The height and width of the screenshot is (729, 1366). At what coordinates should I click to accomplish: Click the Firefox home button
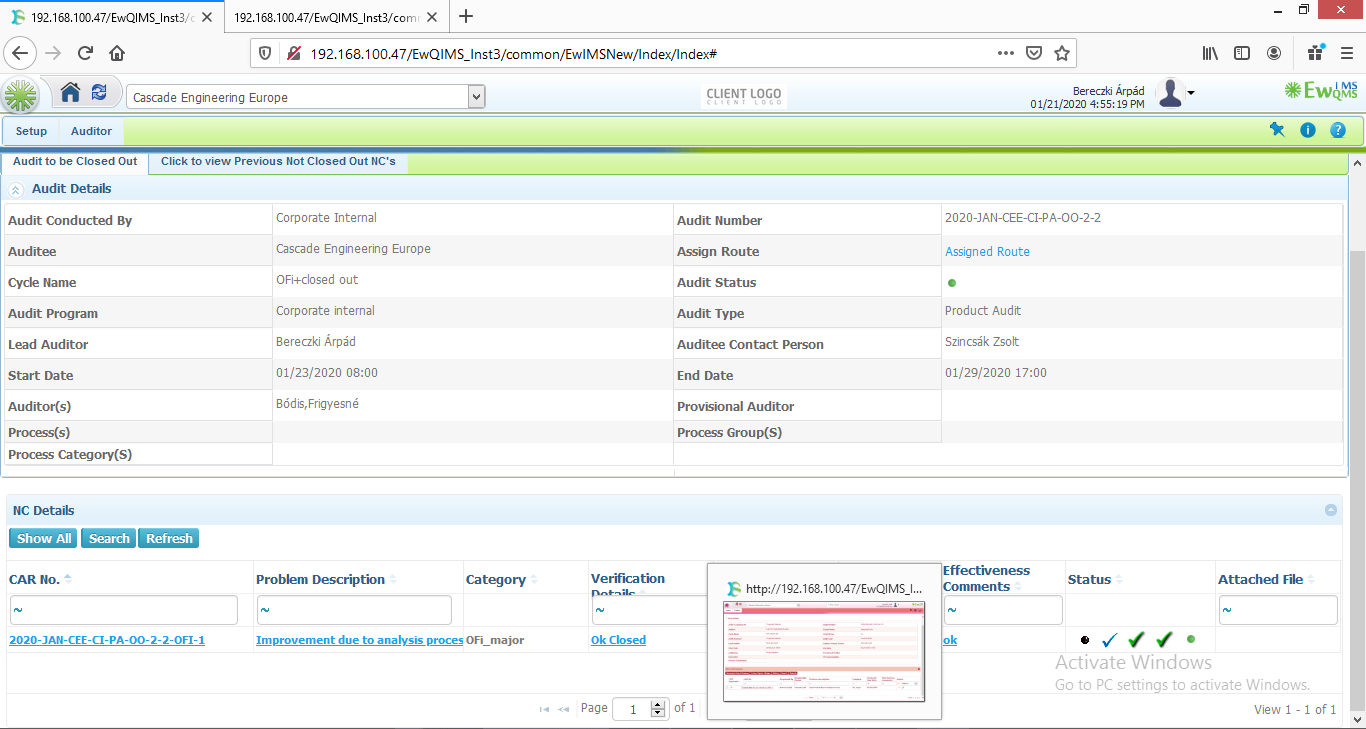117,53
